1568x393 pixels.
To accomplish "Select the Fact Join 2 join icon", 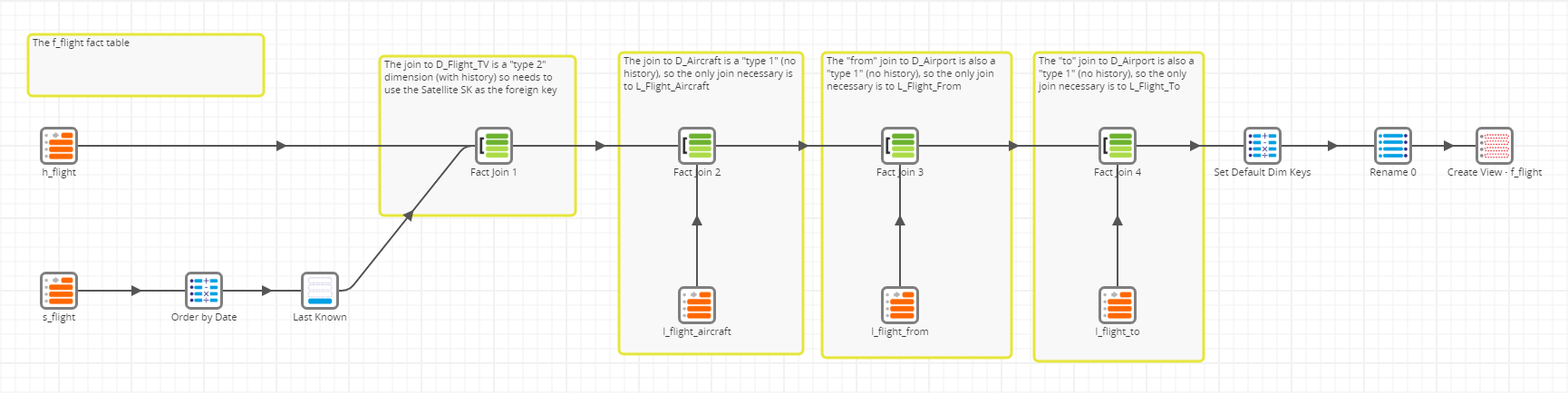I will point(697,146).
